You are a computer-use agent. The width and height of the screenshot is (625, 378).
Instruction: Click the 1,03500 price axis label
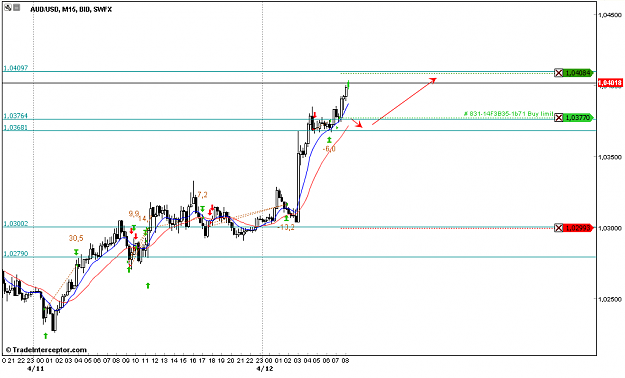click(x=609, y=157)
